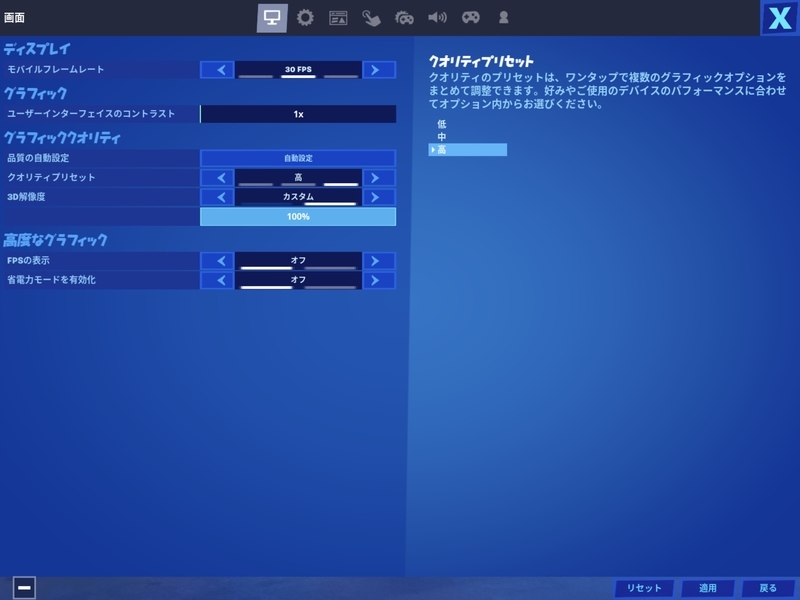Open the game UI settings tab icon
This screenshot has height=600, width=800.
(338, 18)
